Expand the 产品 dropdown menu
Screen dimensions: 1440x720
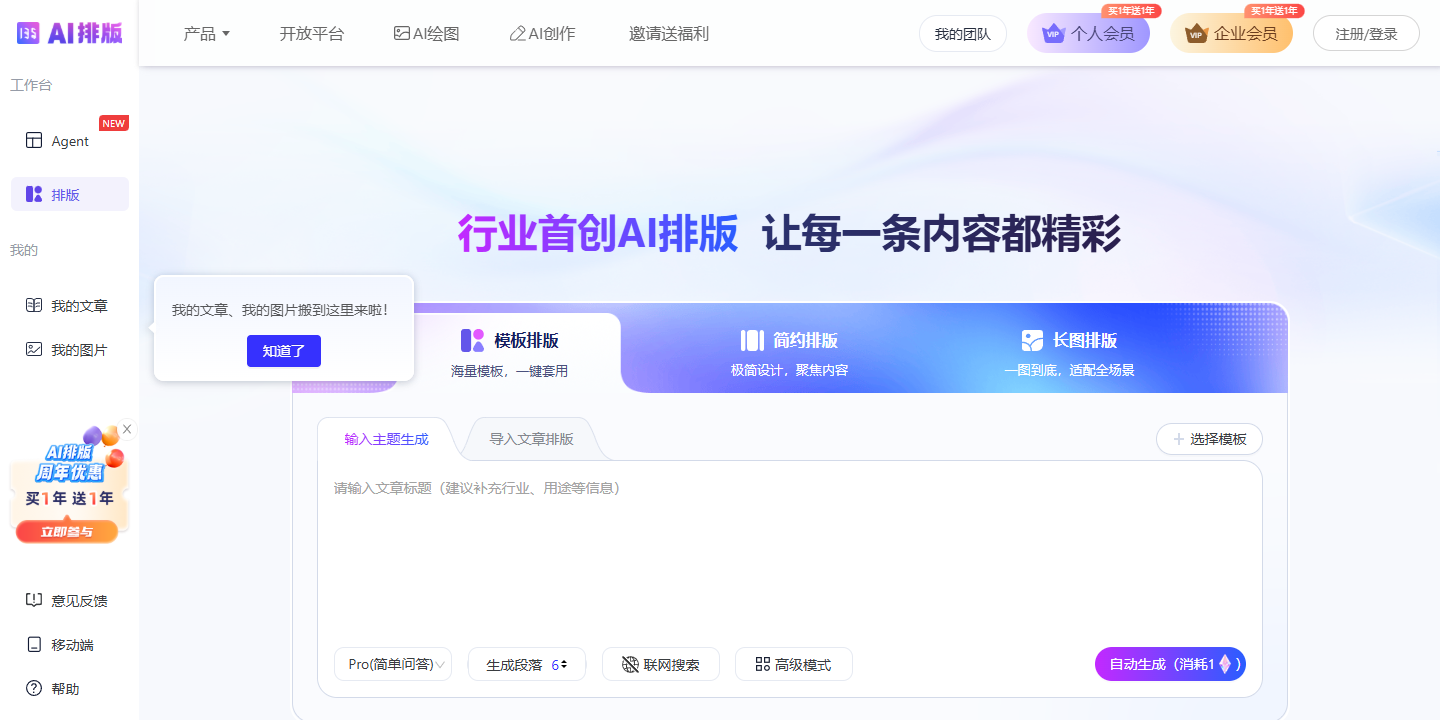207,33
